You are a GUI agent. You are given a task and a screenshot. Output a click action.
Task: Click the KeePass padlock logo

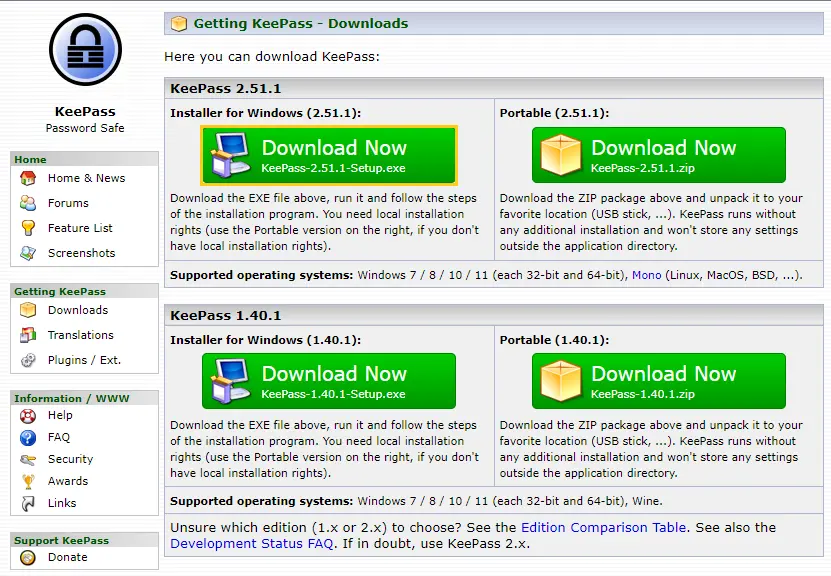click(x=85, y=50)
